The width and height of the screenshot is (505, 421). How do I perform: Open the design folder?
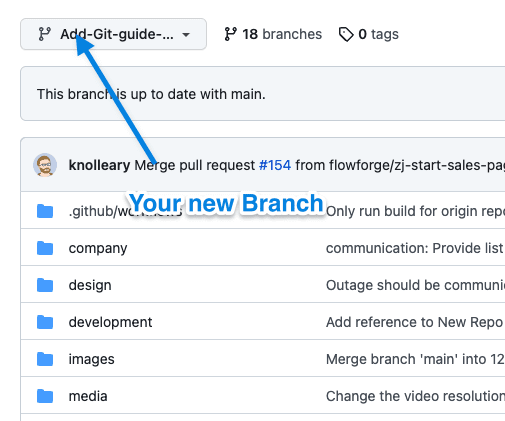click(x=90, y=285)
